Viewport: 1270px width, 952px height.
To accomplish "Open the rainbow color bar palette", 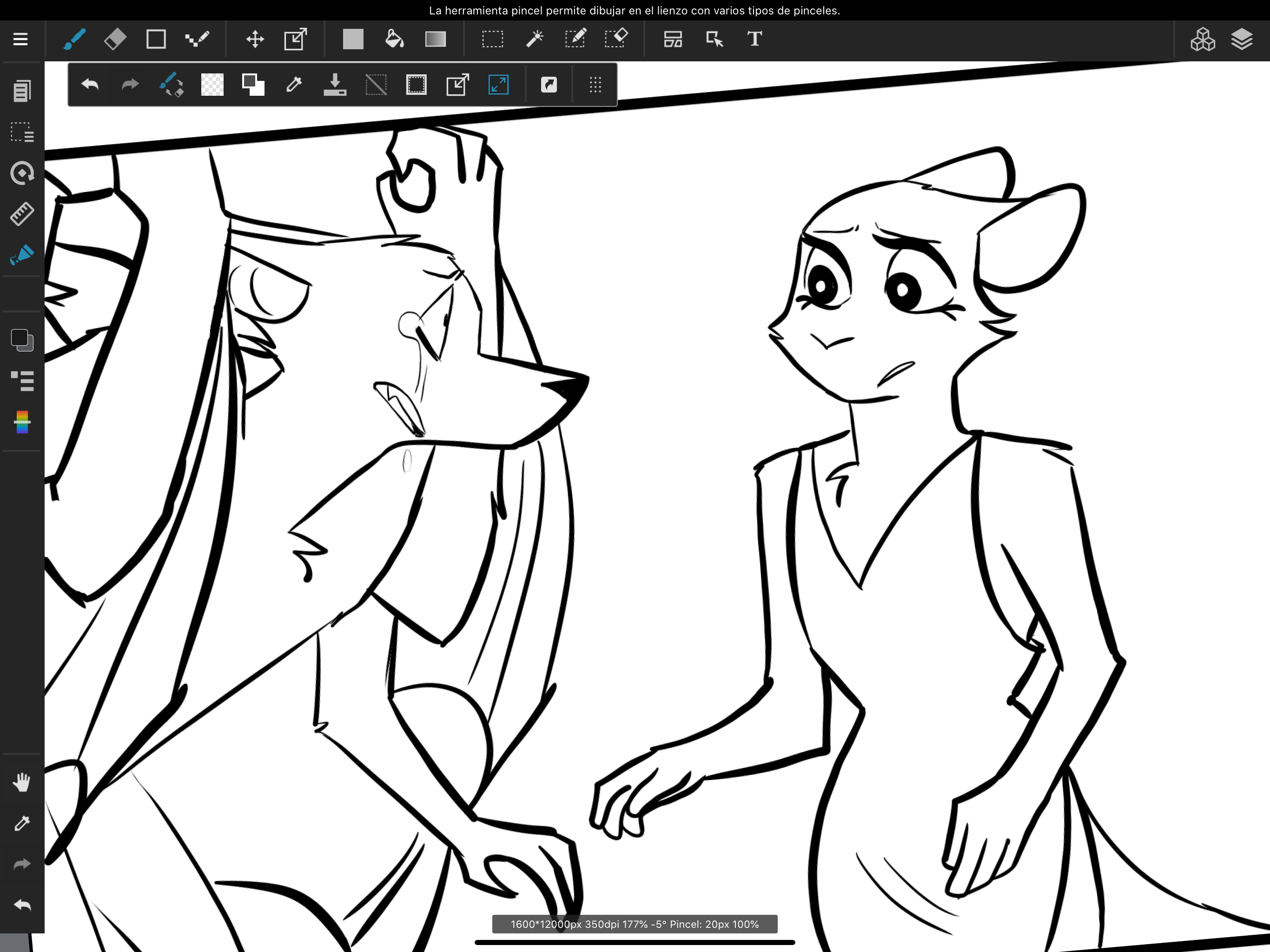I will 22,422.
